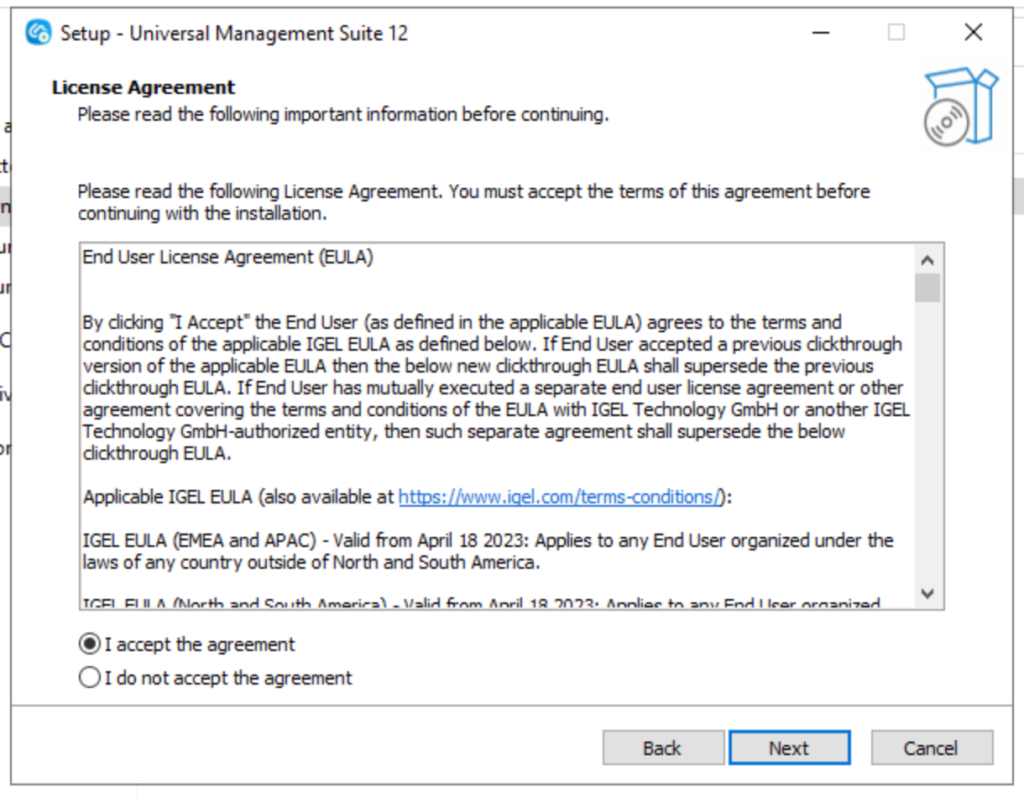Click the maximize window button
Screen dimensions: 1024x797
tap(896, 33)
